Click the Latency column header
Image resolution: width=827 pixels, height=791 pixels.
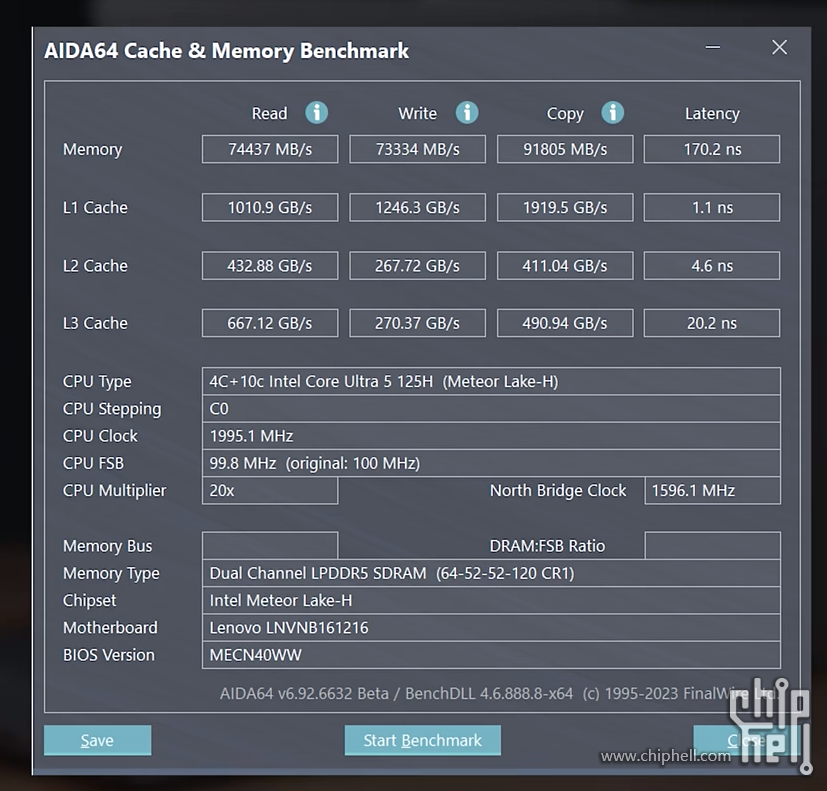tap(713, 114)
